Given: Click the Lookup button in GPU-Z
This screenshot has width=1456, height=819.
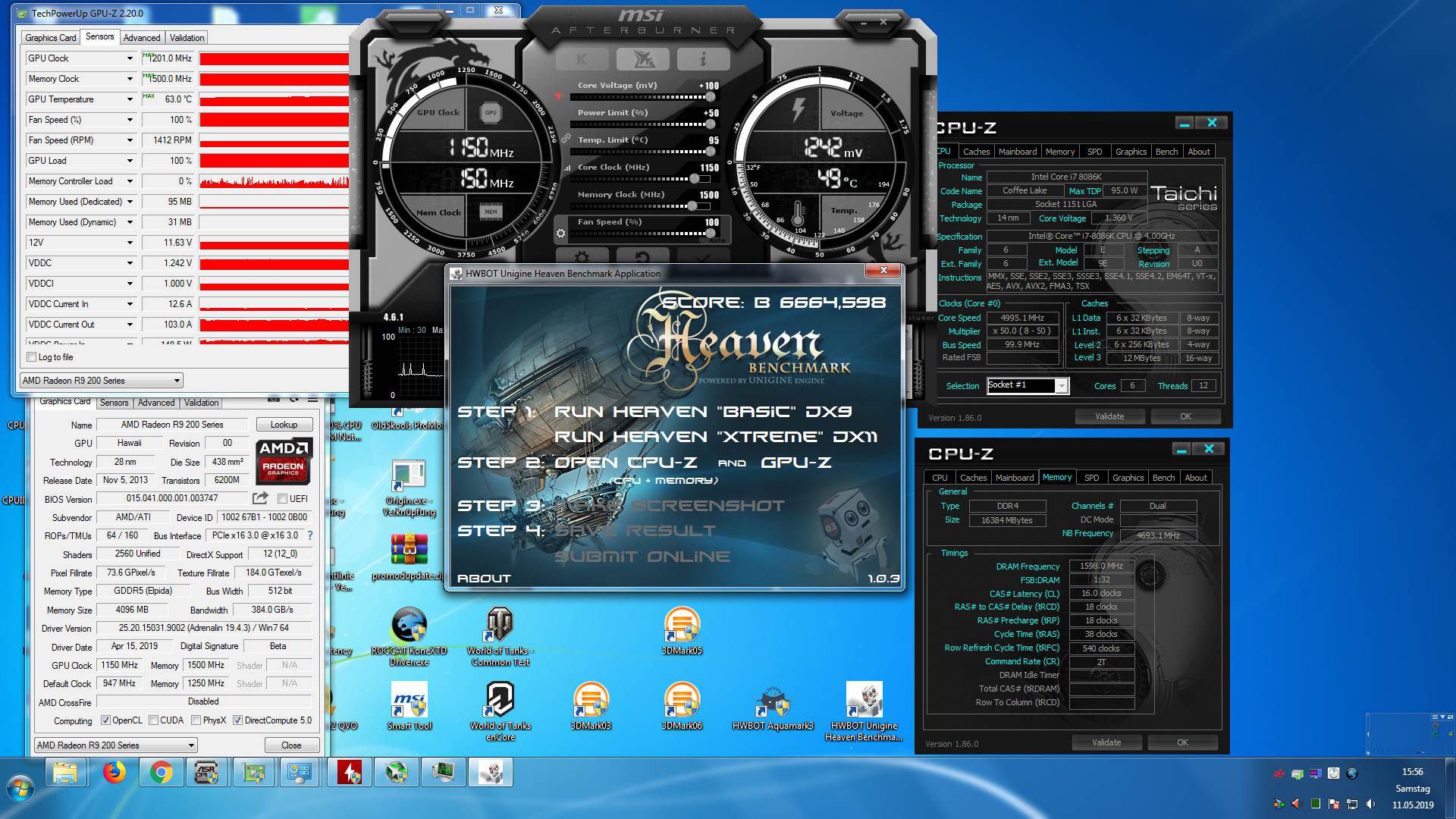Looking at the screenshot, I should [x=284, y=425].
